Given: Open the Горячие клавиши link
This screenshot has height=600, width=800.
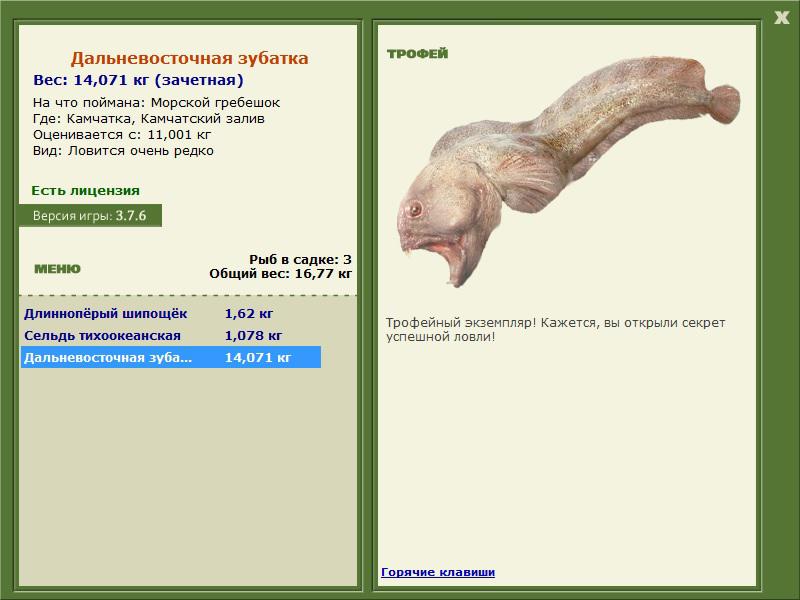Looking at the screenshot, I should tap(438, 572).
